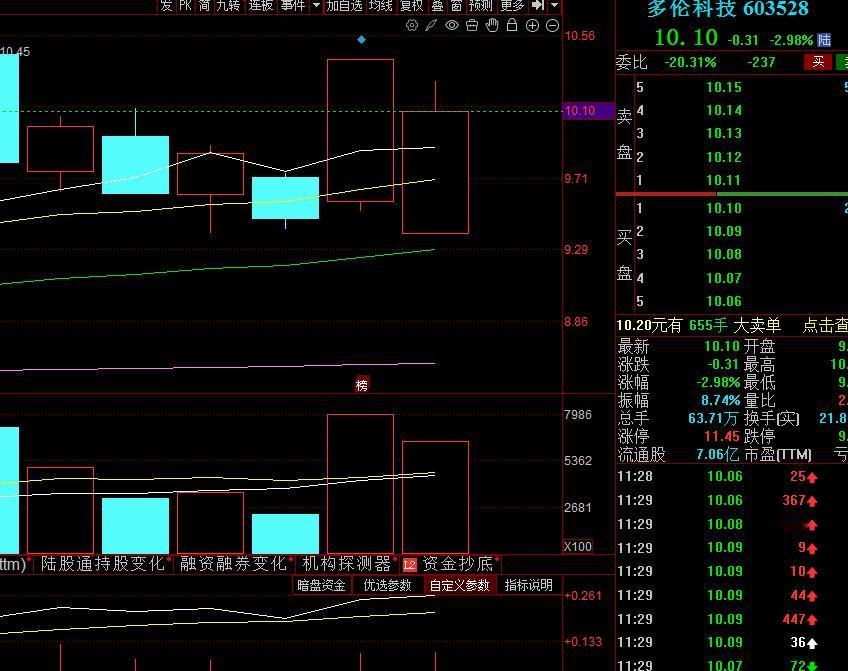This screenshot has height=671, width=848.
Task: Click the arrow-to-bar collapse panel icon
Action: [x=538, y=5]
